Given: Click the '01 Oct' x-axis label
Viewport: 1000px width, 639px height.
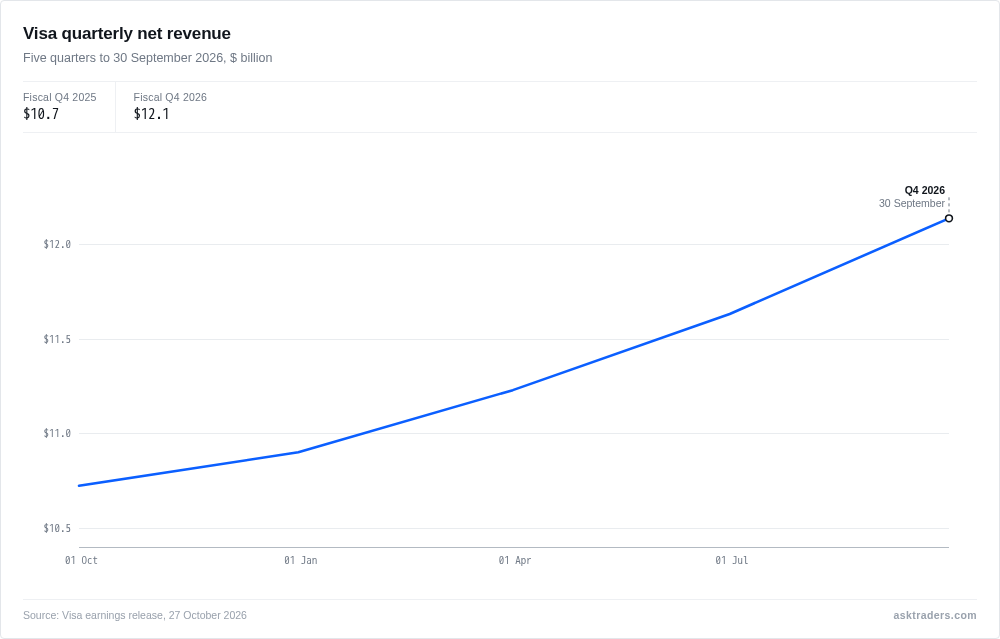Looking at the screenshot, I should tap(81, 561).
